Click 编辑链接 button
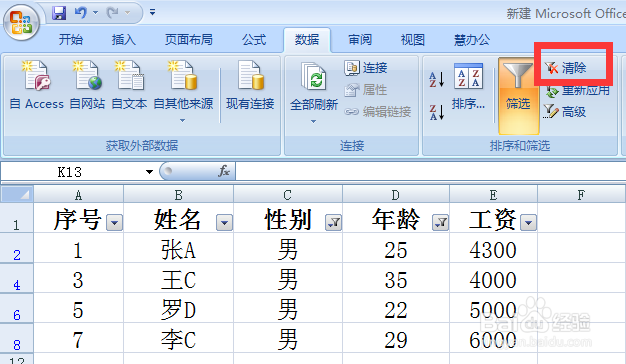The image size is (626, 364). (378, 112)
